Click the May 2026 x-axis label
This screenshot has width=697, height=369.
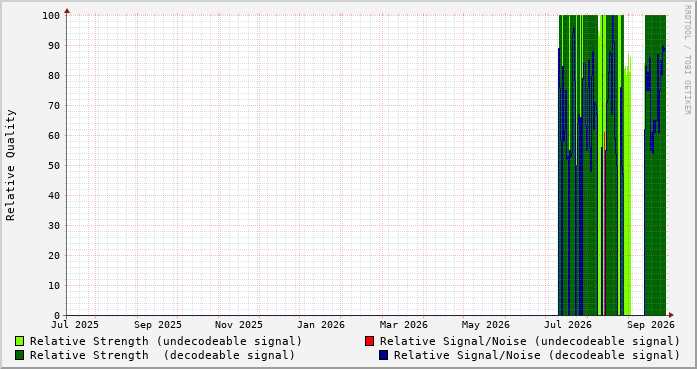click(x=485, y=325)
